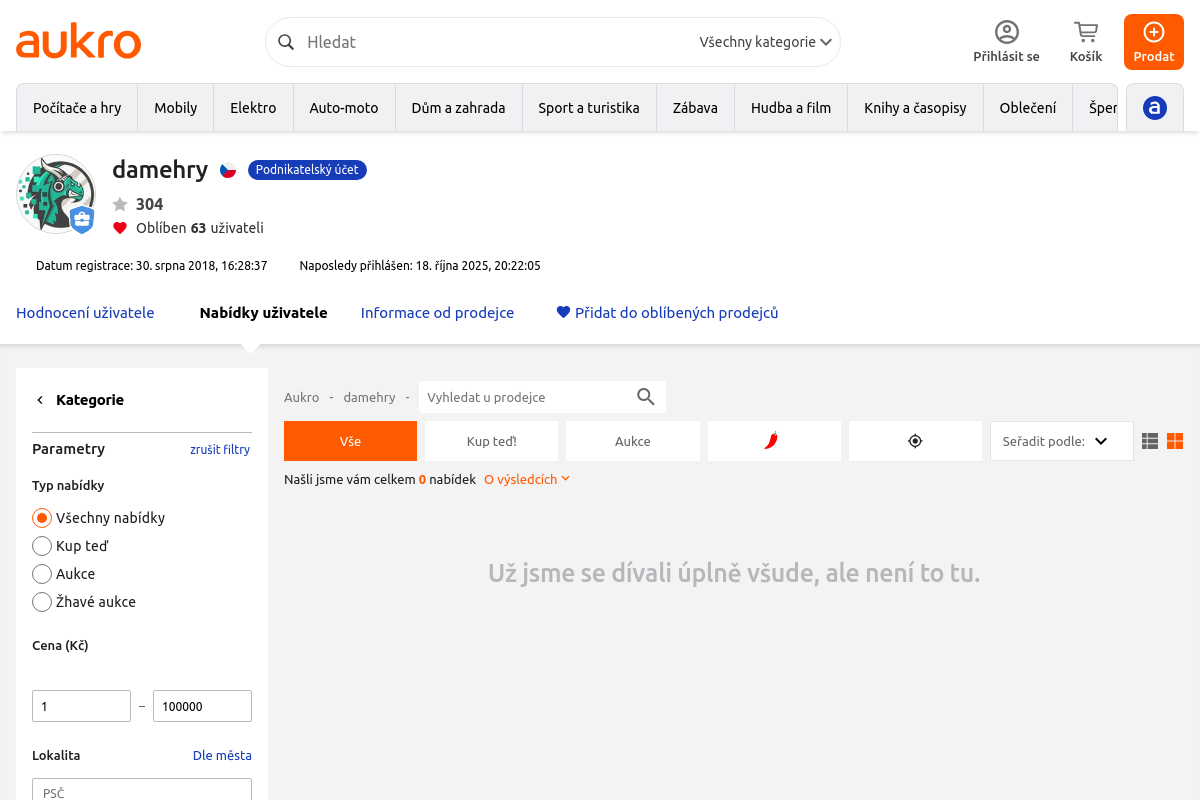
Task: Open Knihy a časopisy category
Action: [x=915, y=108]
